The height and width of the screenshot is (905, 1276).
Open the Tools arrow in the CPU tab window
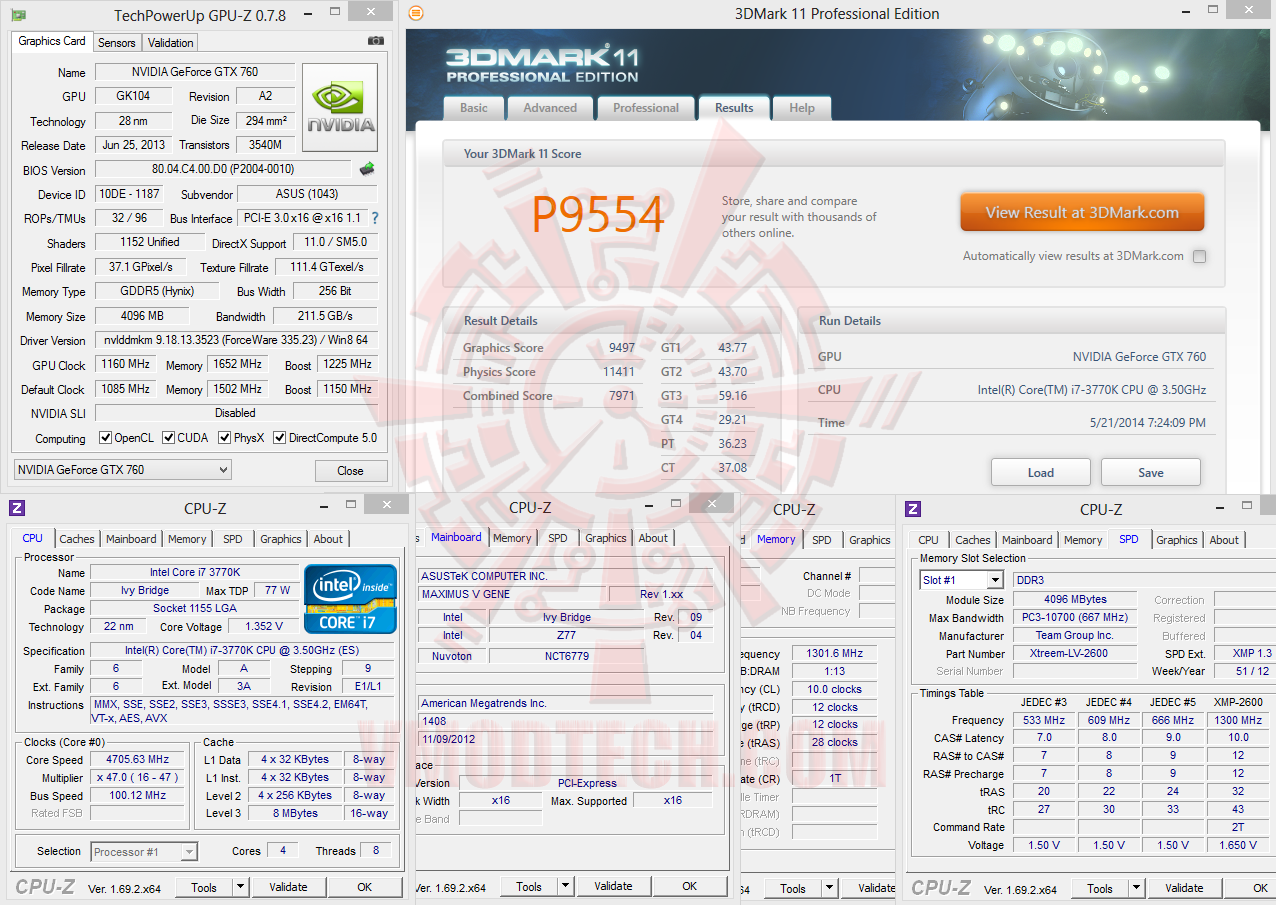240,887
